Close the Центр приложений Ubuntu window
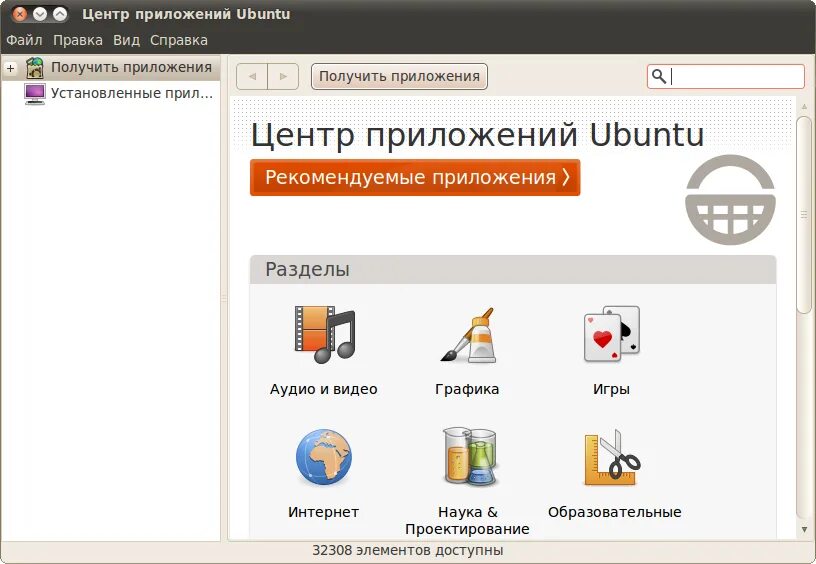 pos(19,14)
